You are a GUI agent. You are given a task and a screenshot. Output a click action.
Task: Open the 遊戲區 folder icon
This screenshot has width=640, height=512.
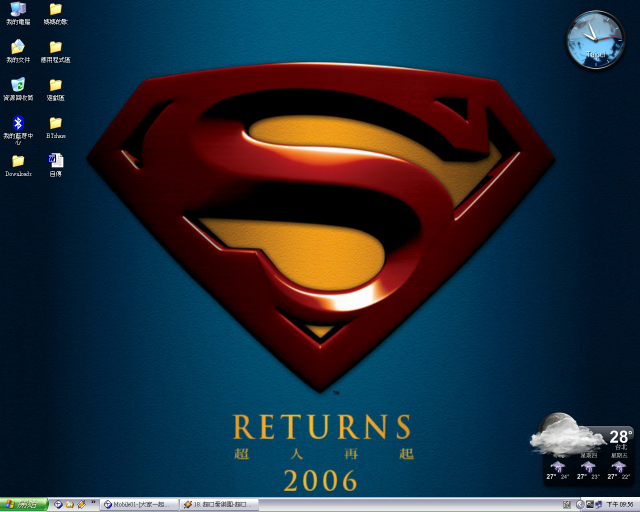click(56, 89)
